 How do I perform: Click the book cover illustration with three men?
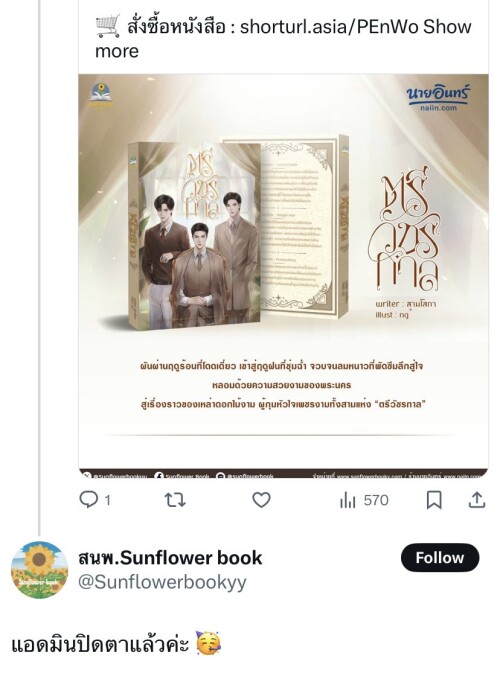195,235
